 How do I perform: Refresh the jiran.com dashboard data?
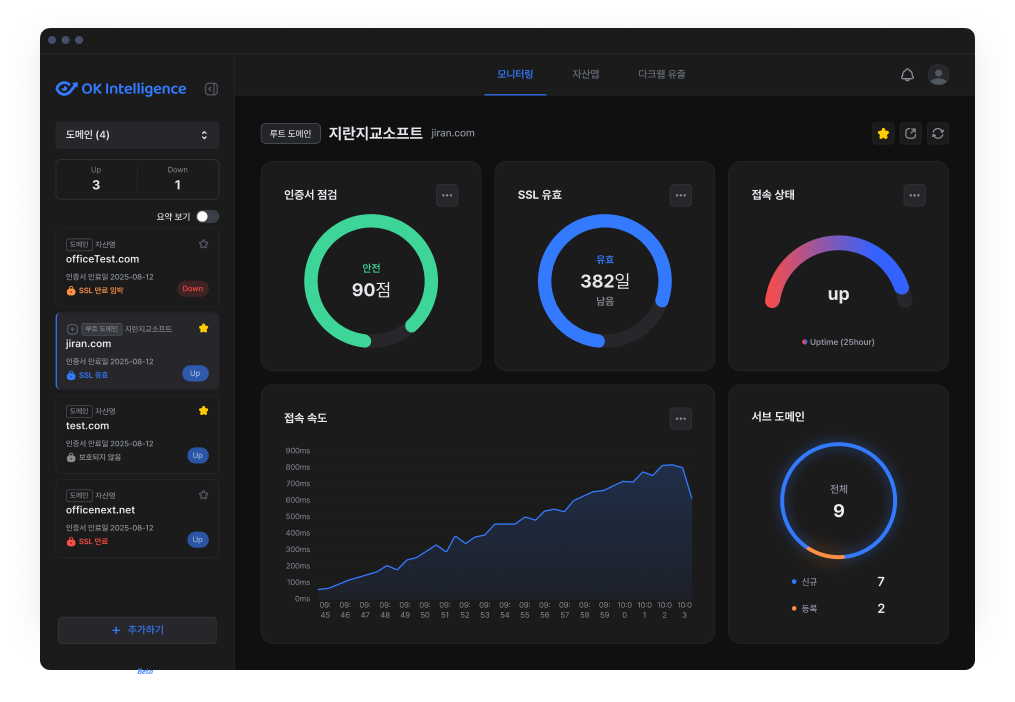pyautogui.click(x=937, y=133)
